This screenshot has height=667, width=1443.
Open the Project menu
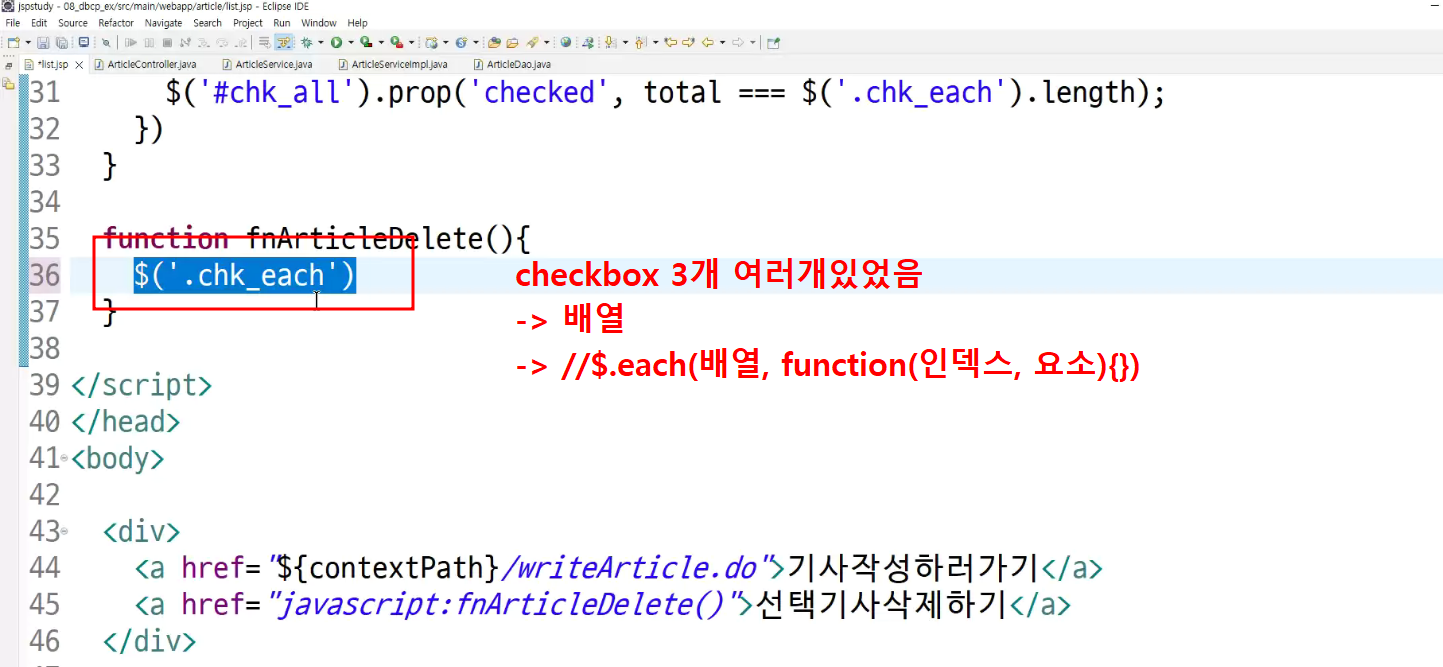pyautogui.click(x=248, y=22)
